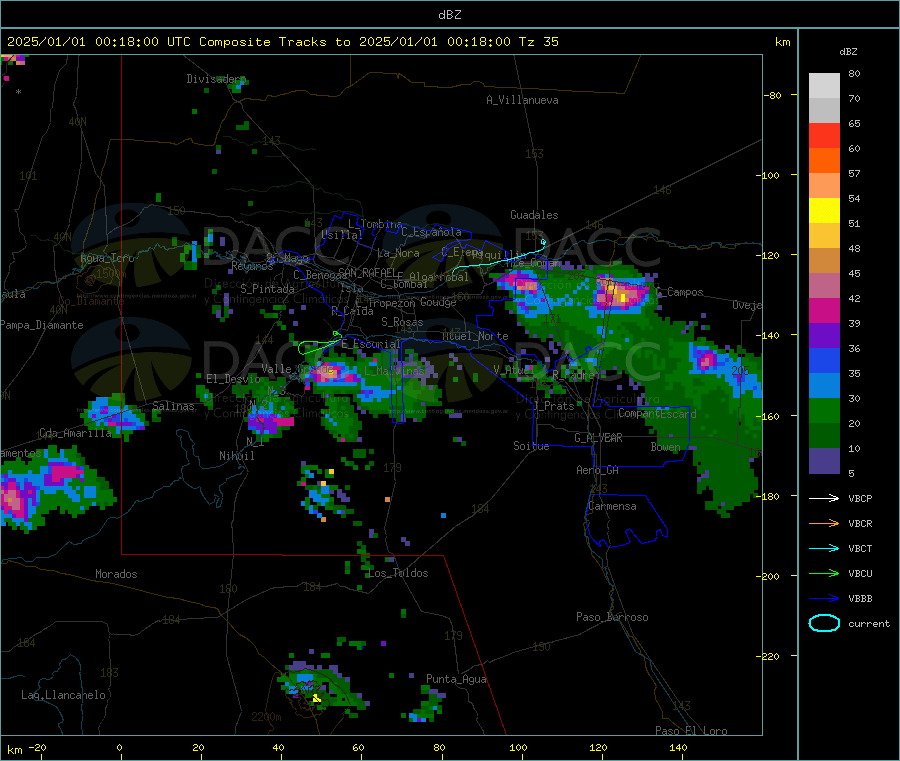Screen dimensions: 900x761
Task: Click the 'current' legend label
Action: tap(868, 623)
